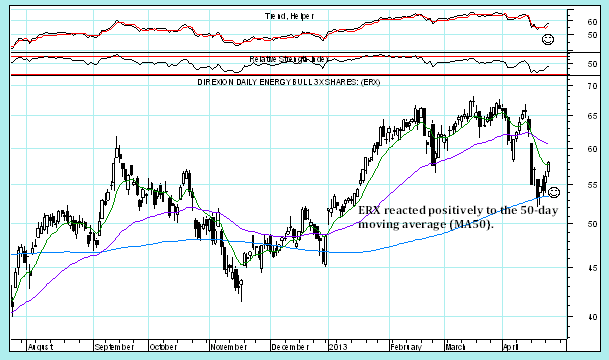Select the March month label
The width and height of the screenshot is (609, 360).
coord(455,347)
